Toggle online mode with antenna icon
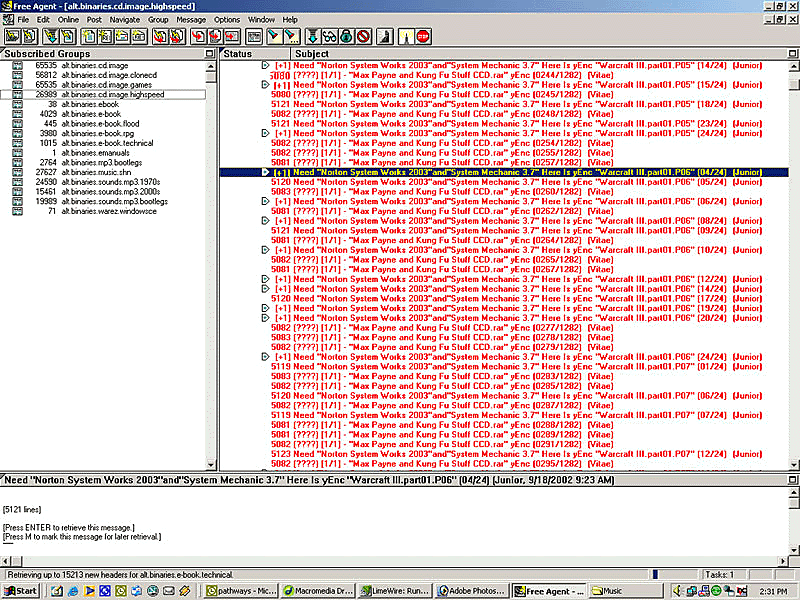Image resolution: width=800 pixels, height=600 pixels. tap(406, 36)
